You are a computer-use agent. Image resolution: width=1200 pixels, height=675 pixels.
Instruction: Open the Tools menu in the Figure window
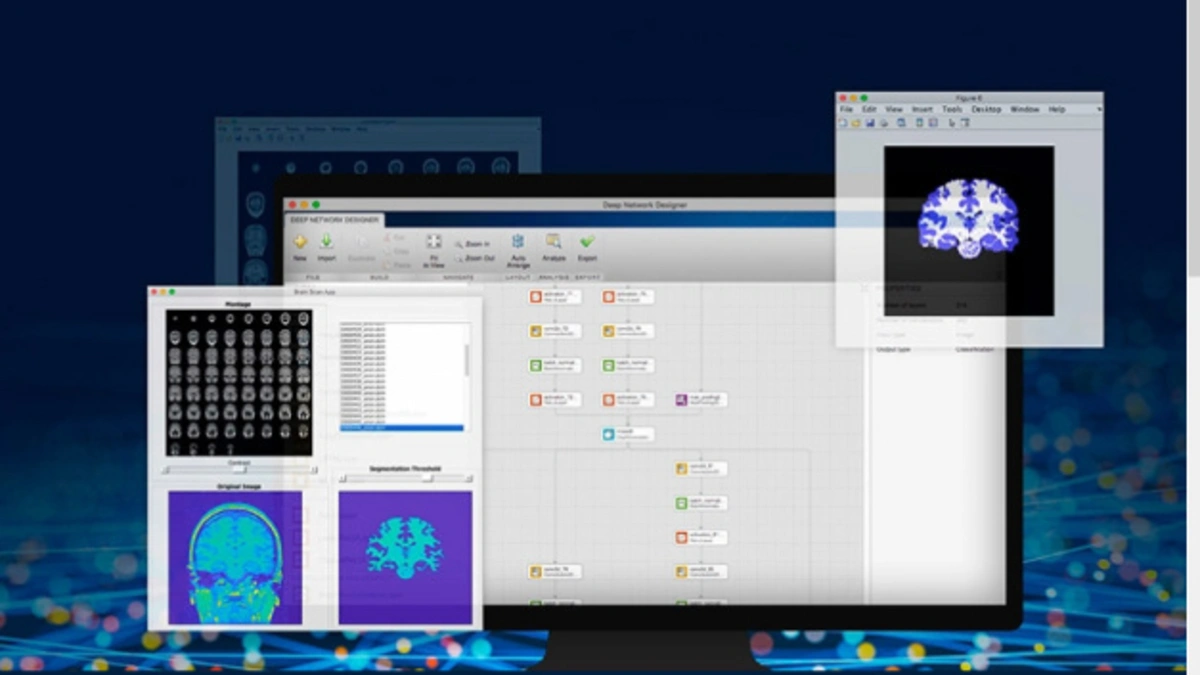952,109
